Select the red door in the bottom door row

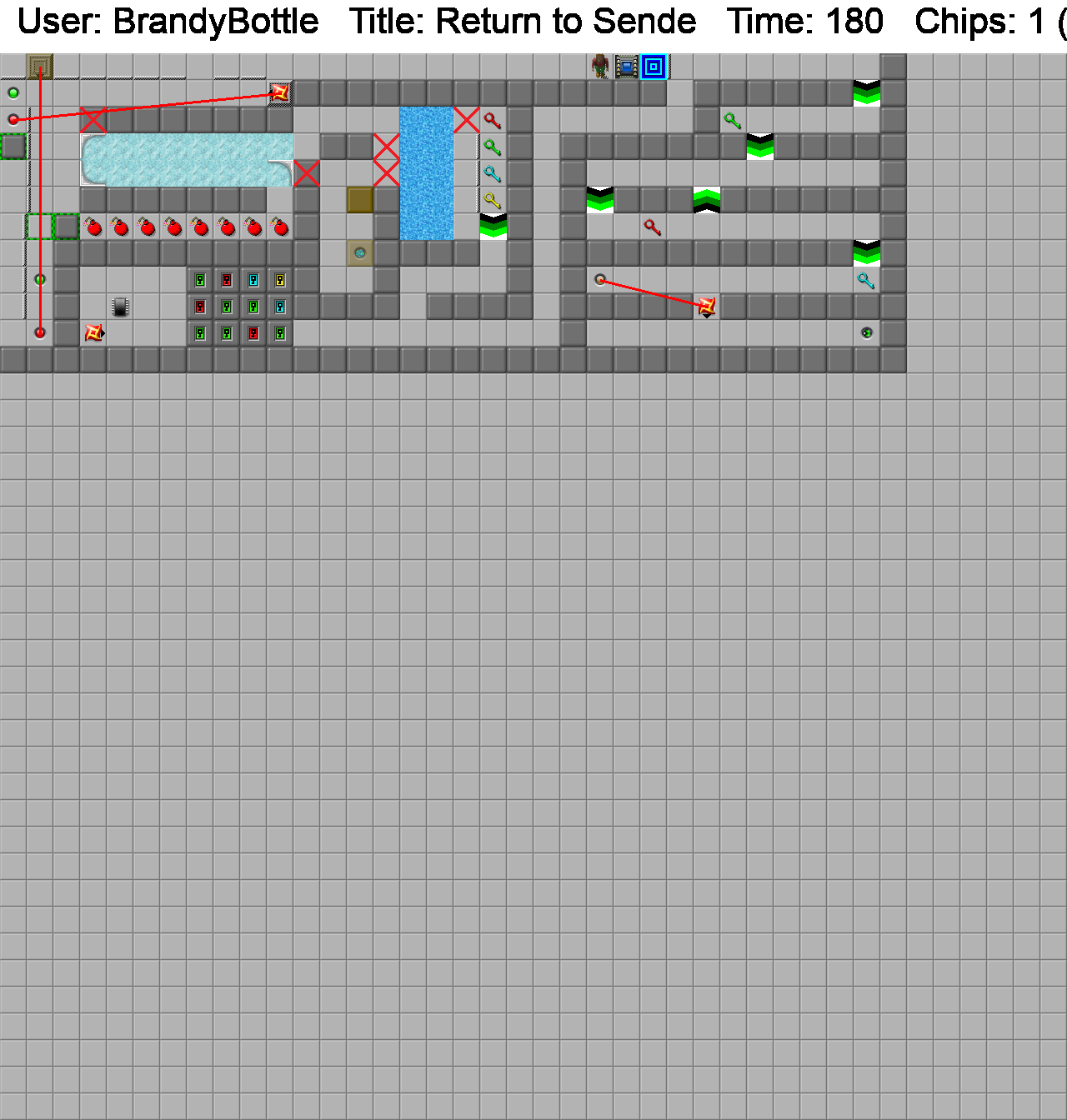pos(253,333)
